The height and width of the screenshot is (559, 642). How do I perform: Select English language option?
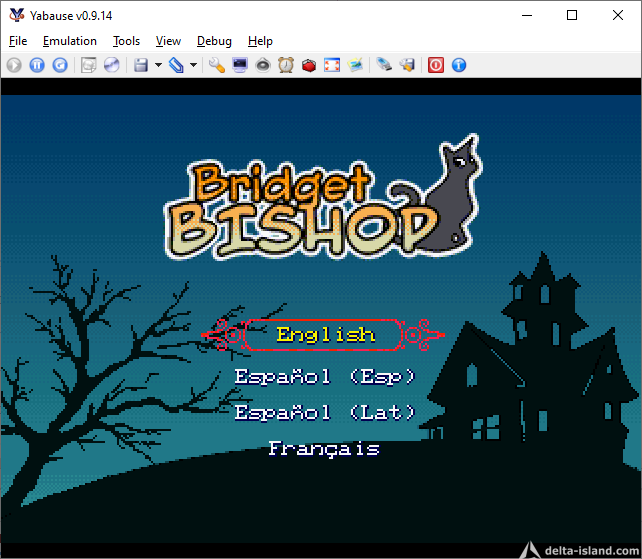(x=325, y=335)
